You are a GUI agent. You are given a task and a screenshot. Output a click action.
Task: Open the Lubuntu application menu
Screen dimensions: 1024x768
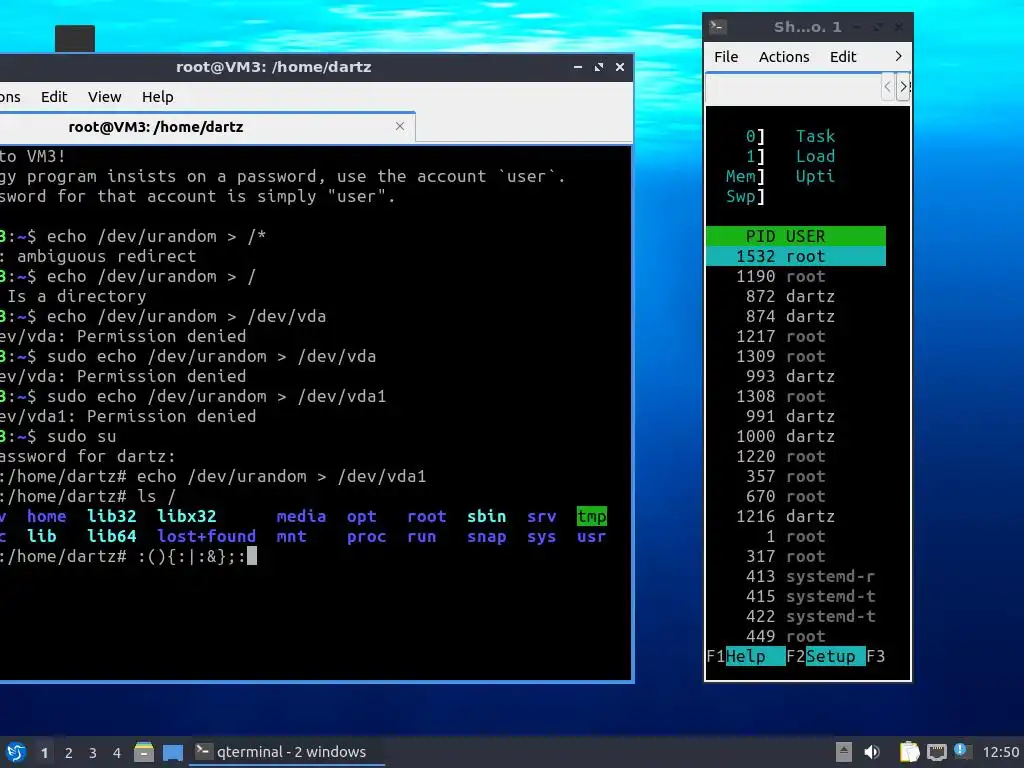point(14,752)
